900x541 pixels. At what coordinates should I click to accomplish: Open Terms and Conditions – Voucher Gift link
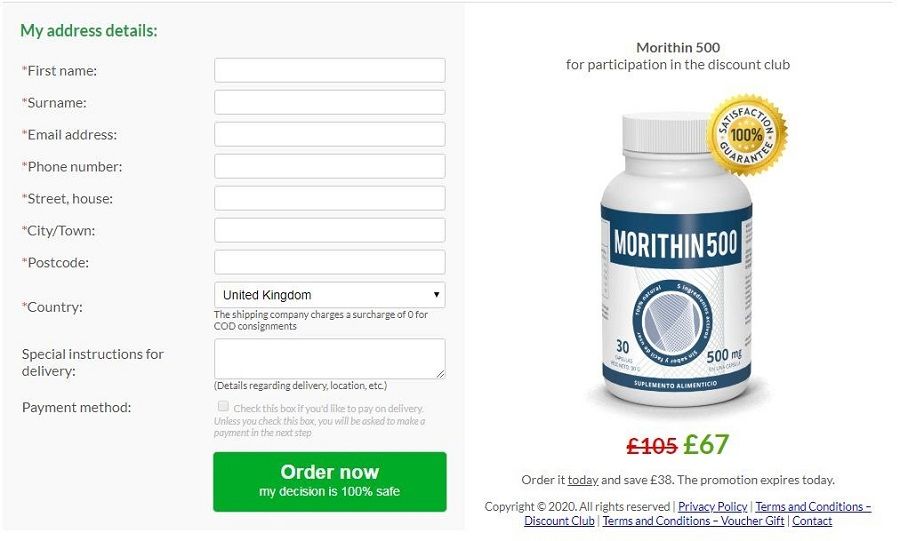pyautogui.click(x=693, y=521)
